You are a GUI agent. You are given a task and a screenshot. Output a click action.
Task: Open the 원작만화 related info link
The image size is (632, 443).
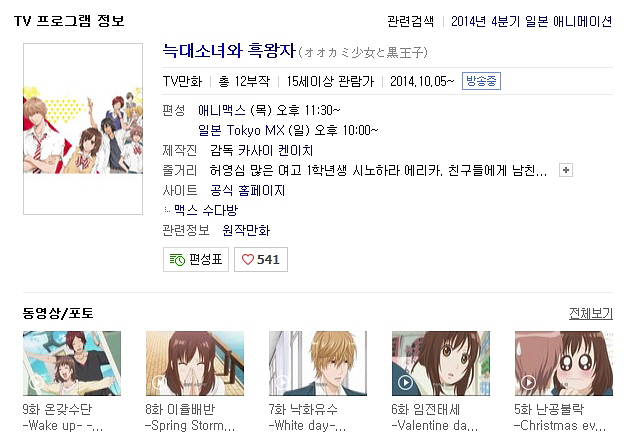246,230
